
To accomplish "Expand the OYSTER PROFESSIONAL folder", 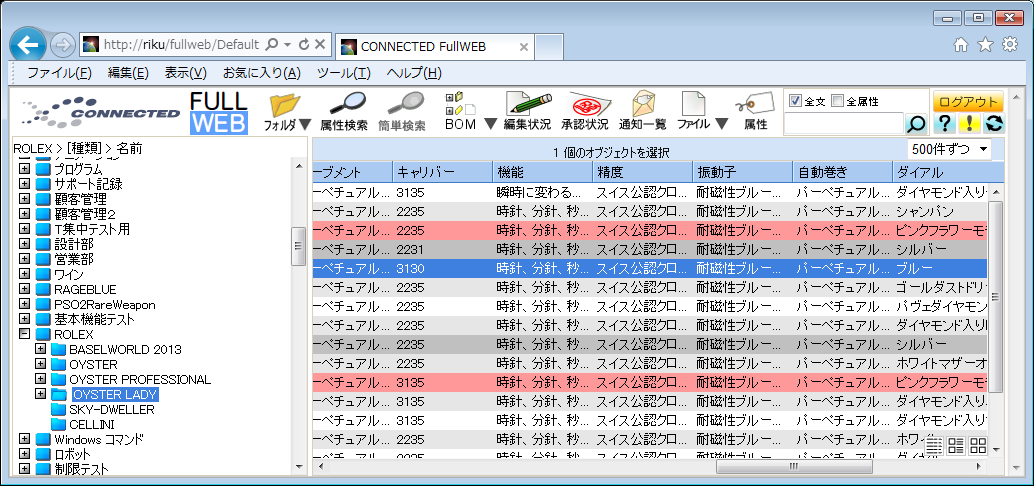I will [40, 379].
